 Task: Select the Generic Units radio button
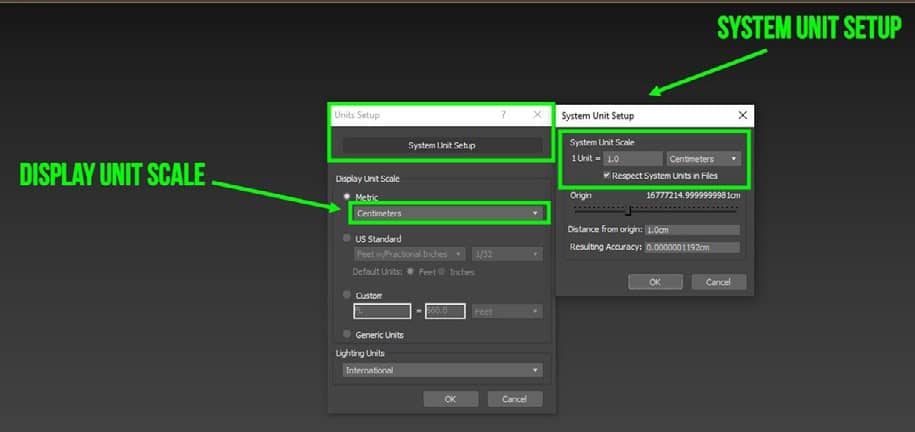coord(347,334)
